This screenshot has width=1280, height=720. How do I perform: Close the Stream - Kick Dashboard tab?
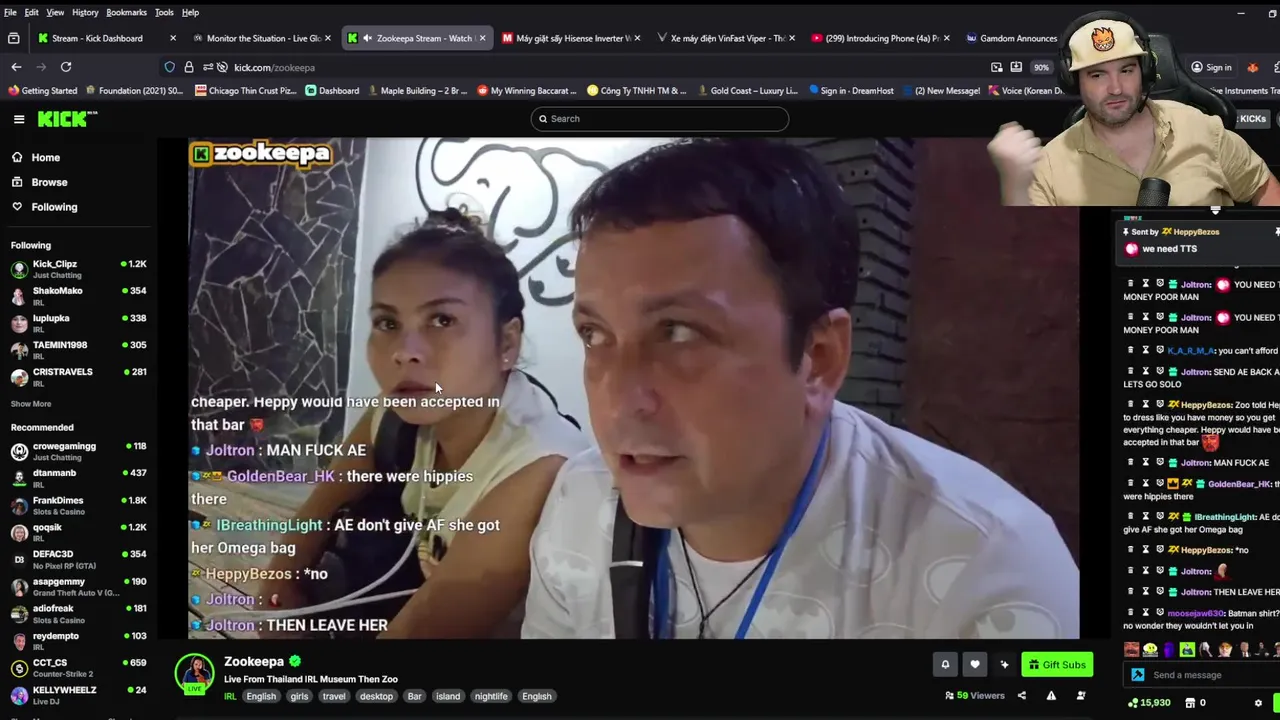(173, 38)
